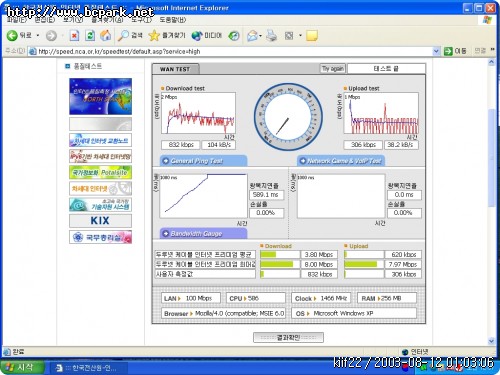Switch to Internet Explorer taskbar window button
Screen dimensions: 500x375
89,368
